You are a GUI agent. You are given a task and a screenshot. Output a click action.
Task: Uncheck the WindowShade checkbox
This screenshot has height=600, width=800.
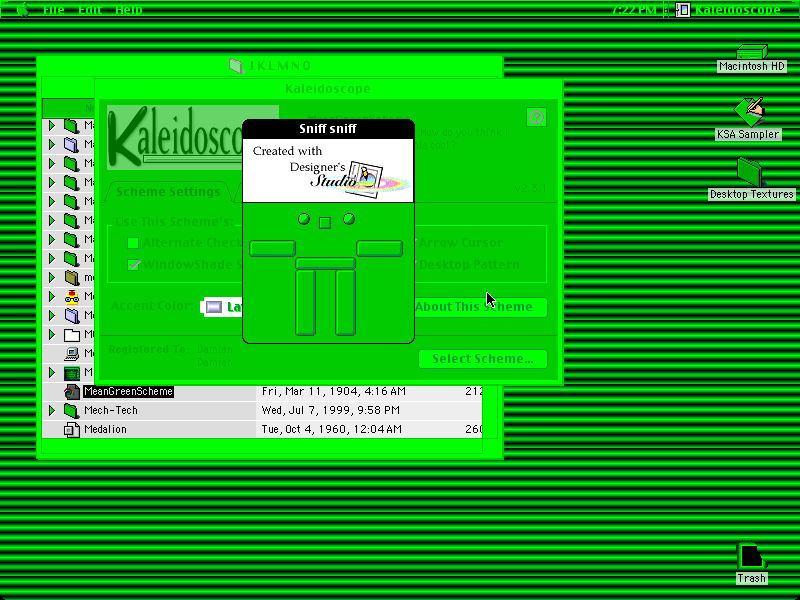pos(133,265)
